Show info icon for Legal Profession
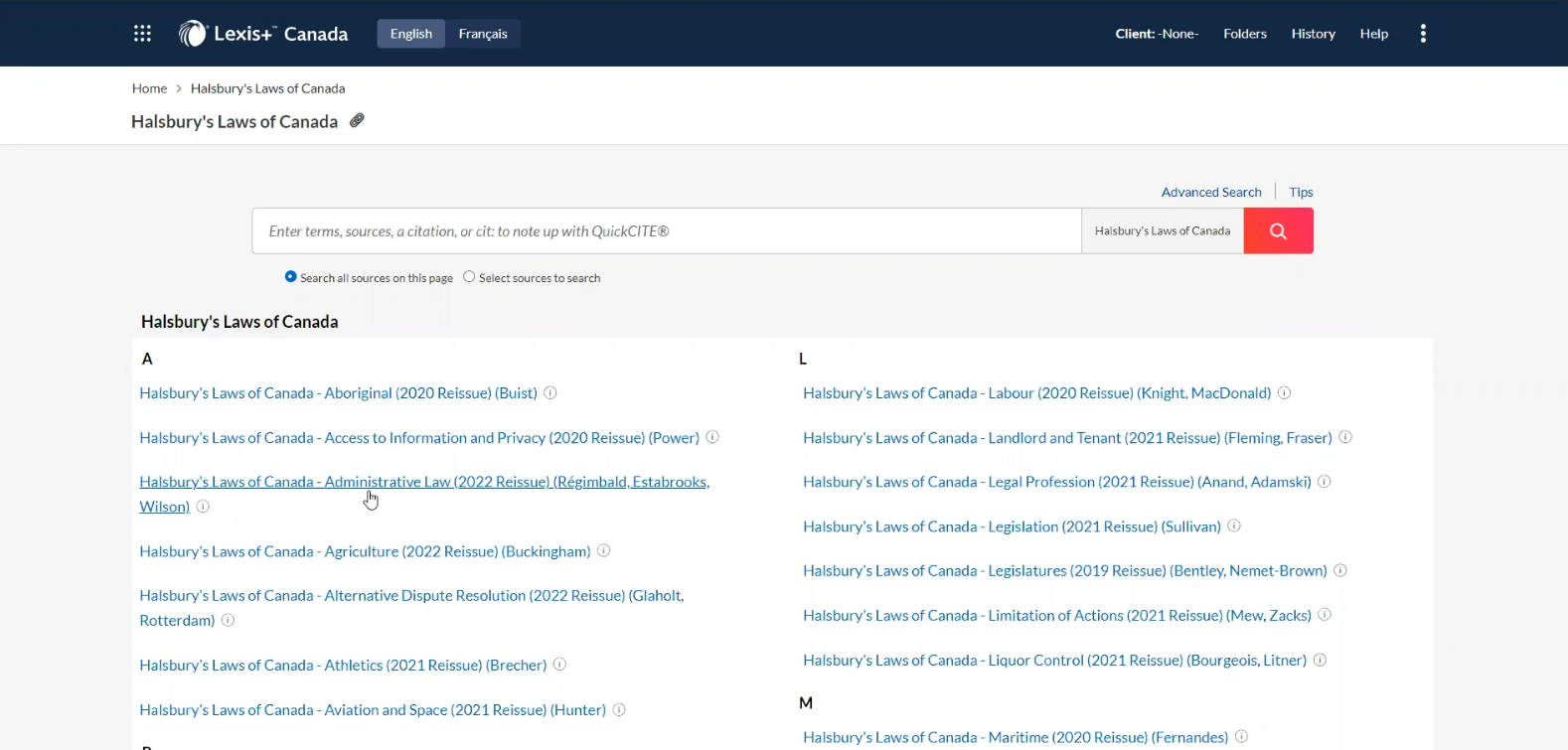The width and height of the screenshot is (1568, 750). 1325,481
